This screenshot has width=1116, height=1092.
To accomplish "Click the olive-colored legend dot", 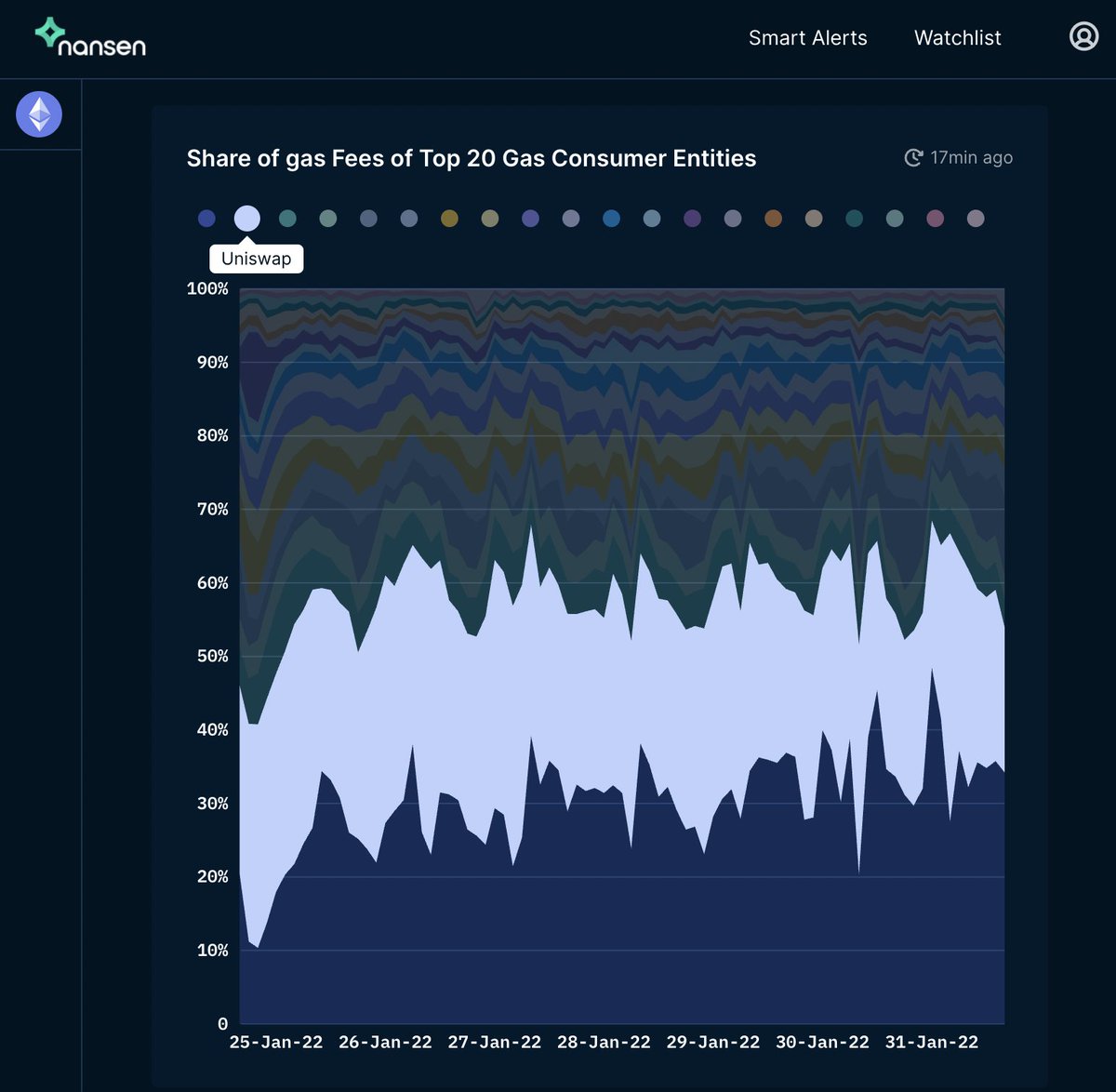I will (x=489, y=218).
